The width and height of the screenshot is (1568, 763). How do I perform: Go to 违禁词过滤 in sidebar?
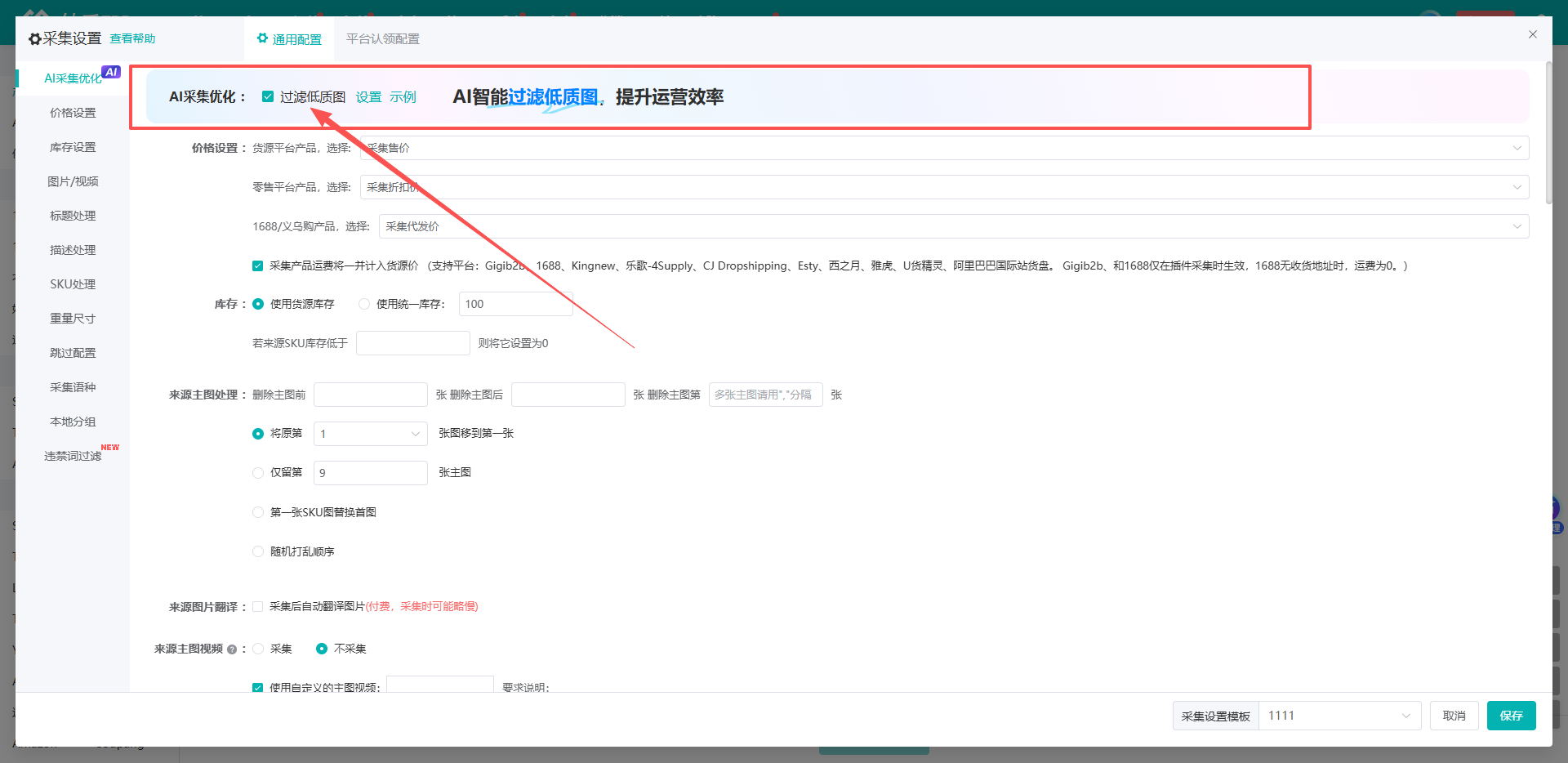pos(73,456)
